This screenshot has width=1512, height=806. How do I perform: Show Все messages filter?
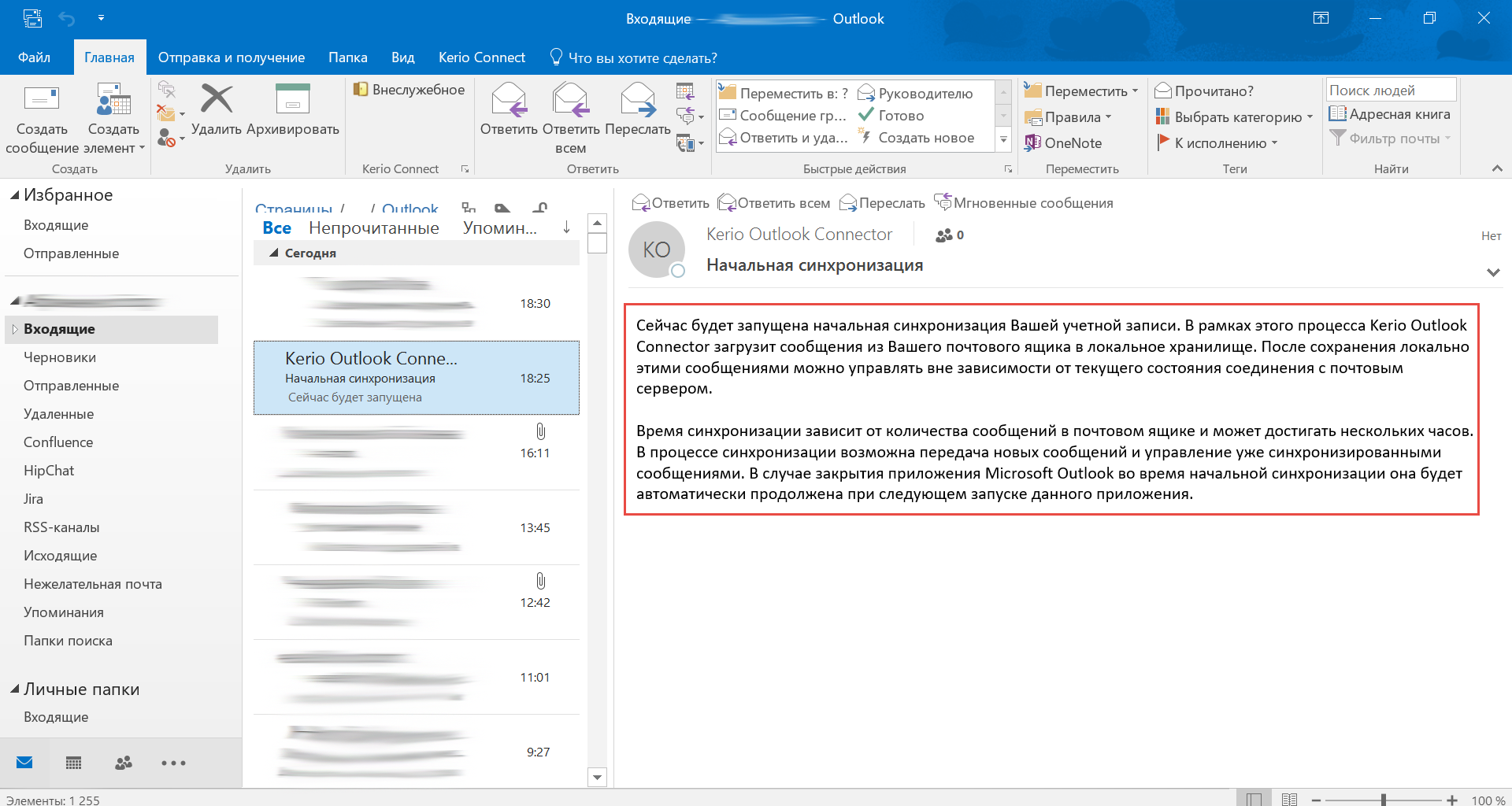277,228
